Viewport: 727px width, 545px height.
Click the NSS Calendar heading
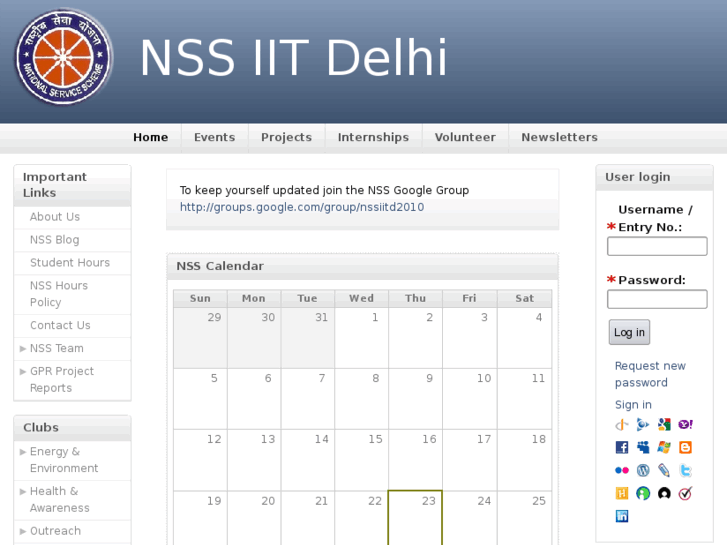coord(220,266)
